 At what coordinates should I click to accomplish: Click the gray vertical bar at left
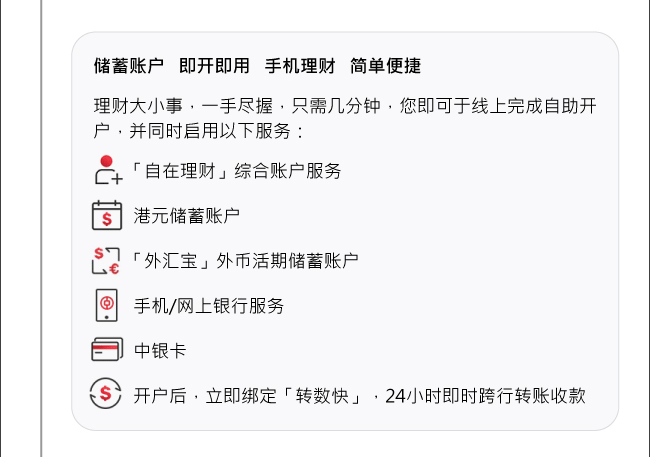pos(41,228)
